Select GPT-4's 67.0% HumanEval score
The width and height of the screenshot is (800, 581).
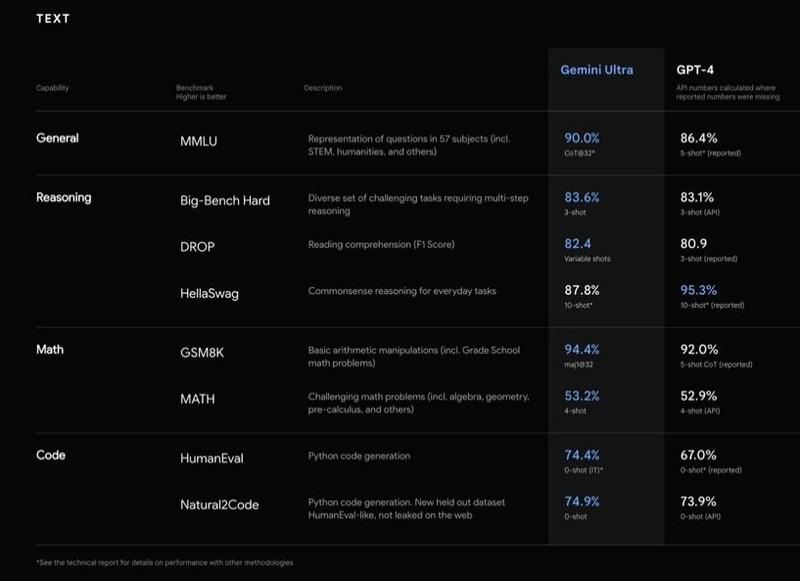698,455
